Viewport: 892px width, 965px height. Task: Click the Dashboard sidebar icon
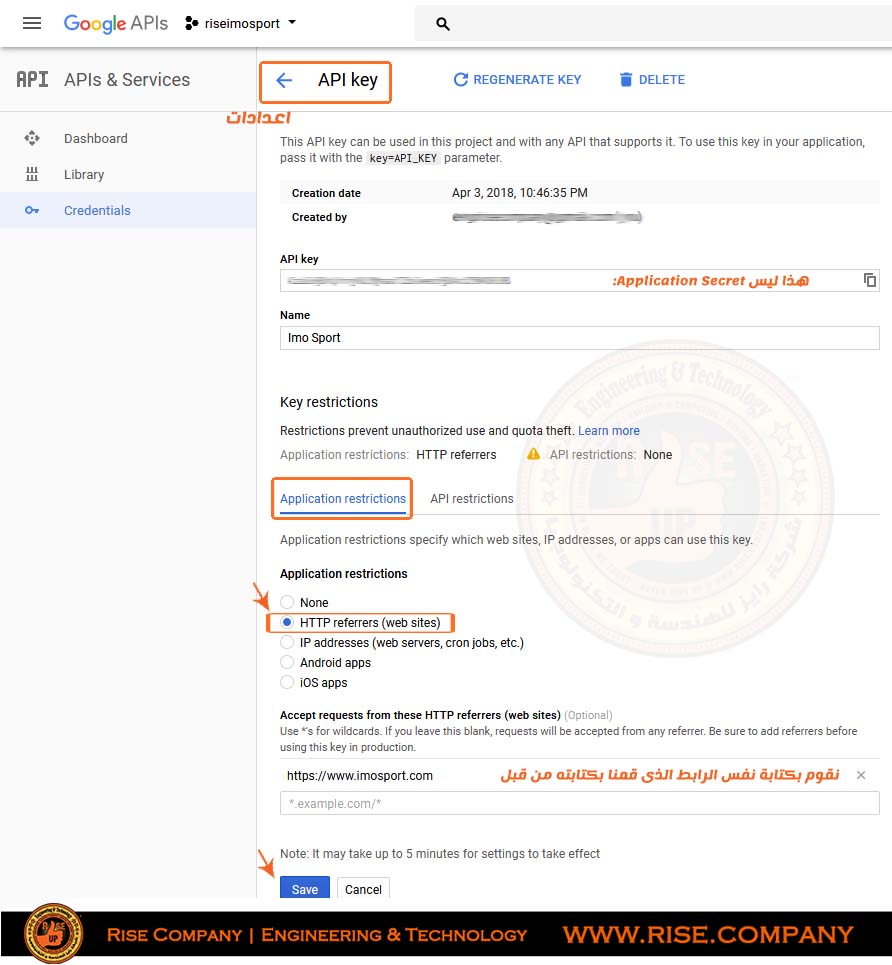(32, 138)
